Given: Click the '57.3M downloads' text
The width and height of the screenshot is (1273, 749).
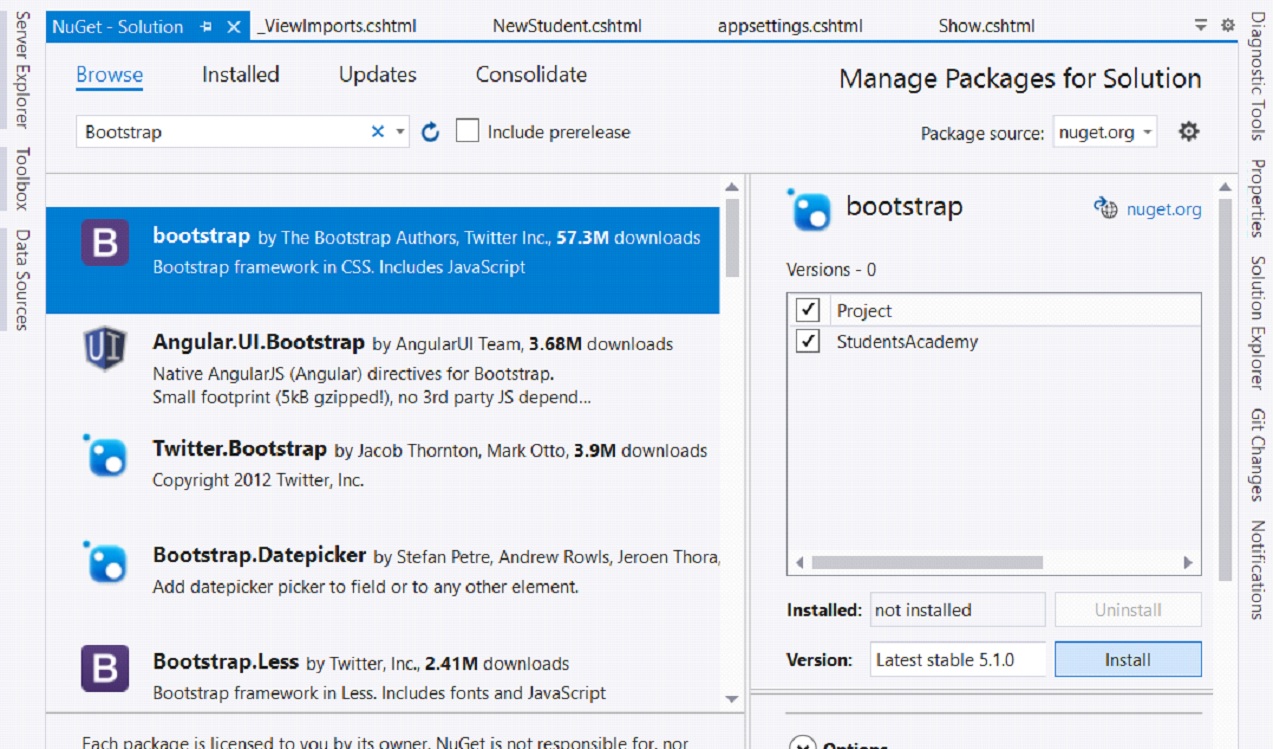Looking at the screenshot, I should click(628, 238).
